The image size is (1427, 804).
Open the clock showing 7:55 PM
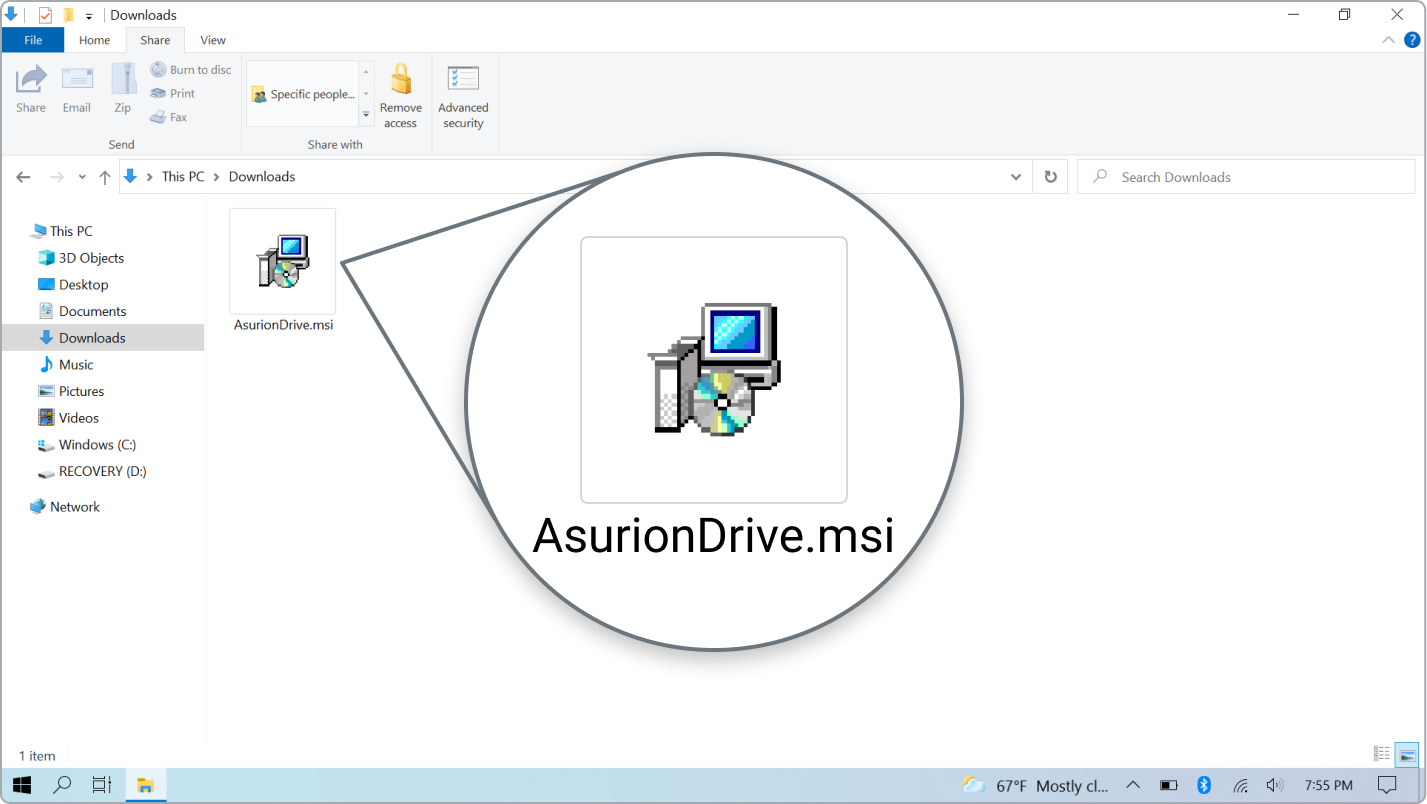tap(1329, 785)
